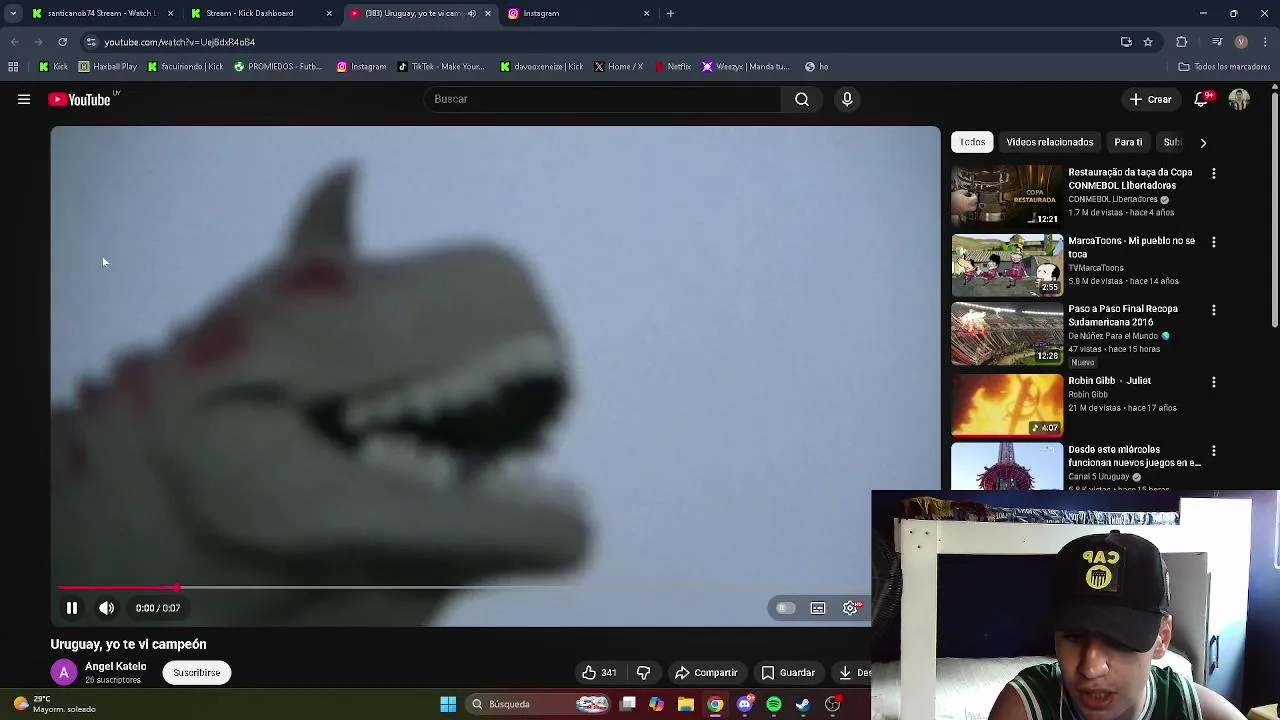Share the video via Compartir
The height and width of the screenshot is (720, 1280).
[706, 673]
